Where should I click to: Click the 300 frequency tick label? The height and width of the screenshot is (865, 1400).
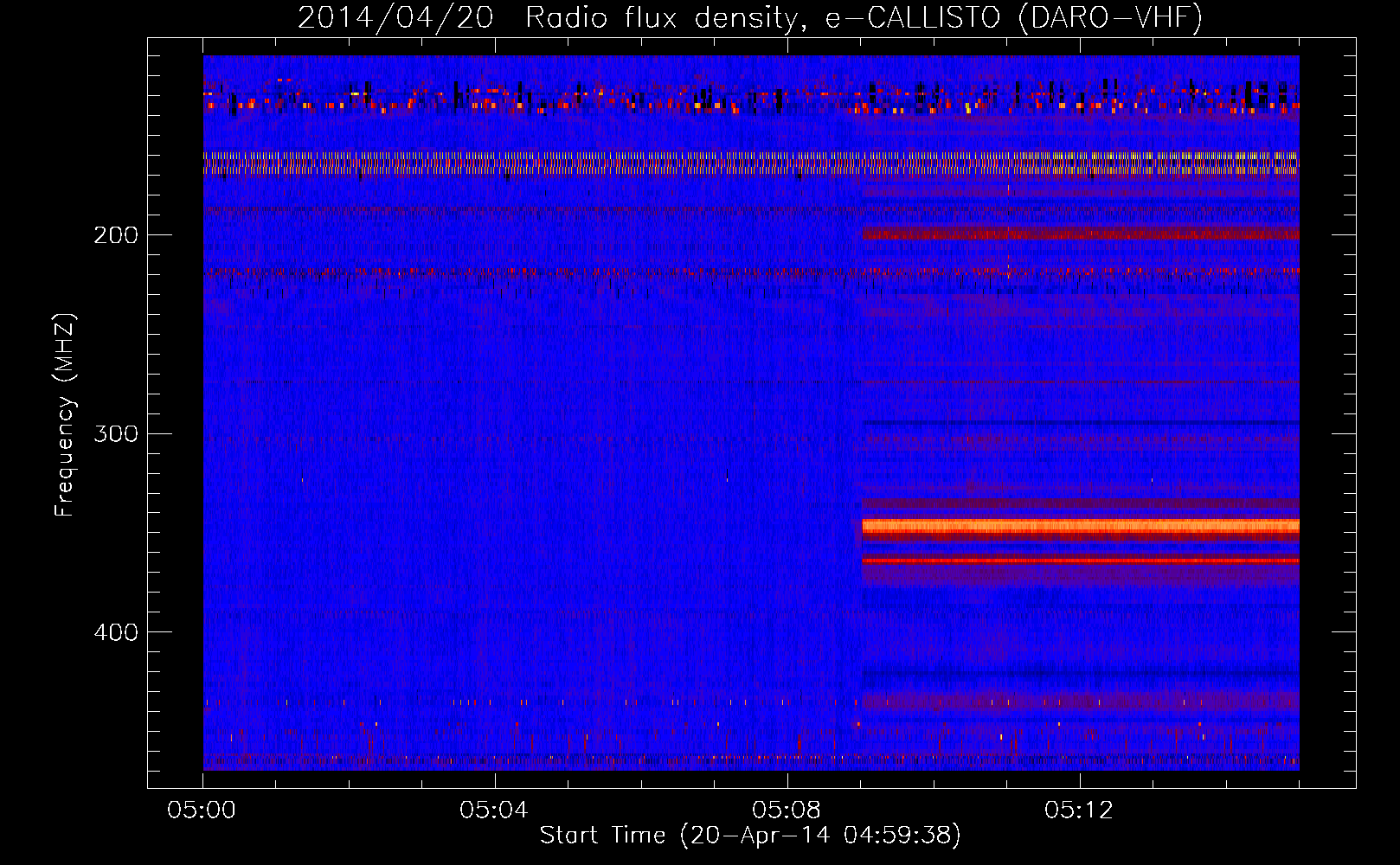click(116, 433)
